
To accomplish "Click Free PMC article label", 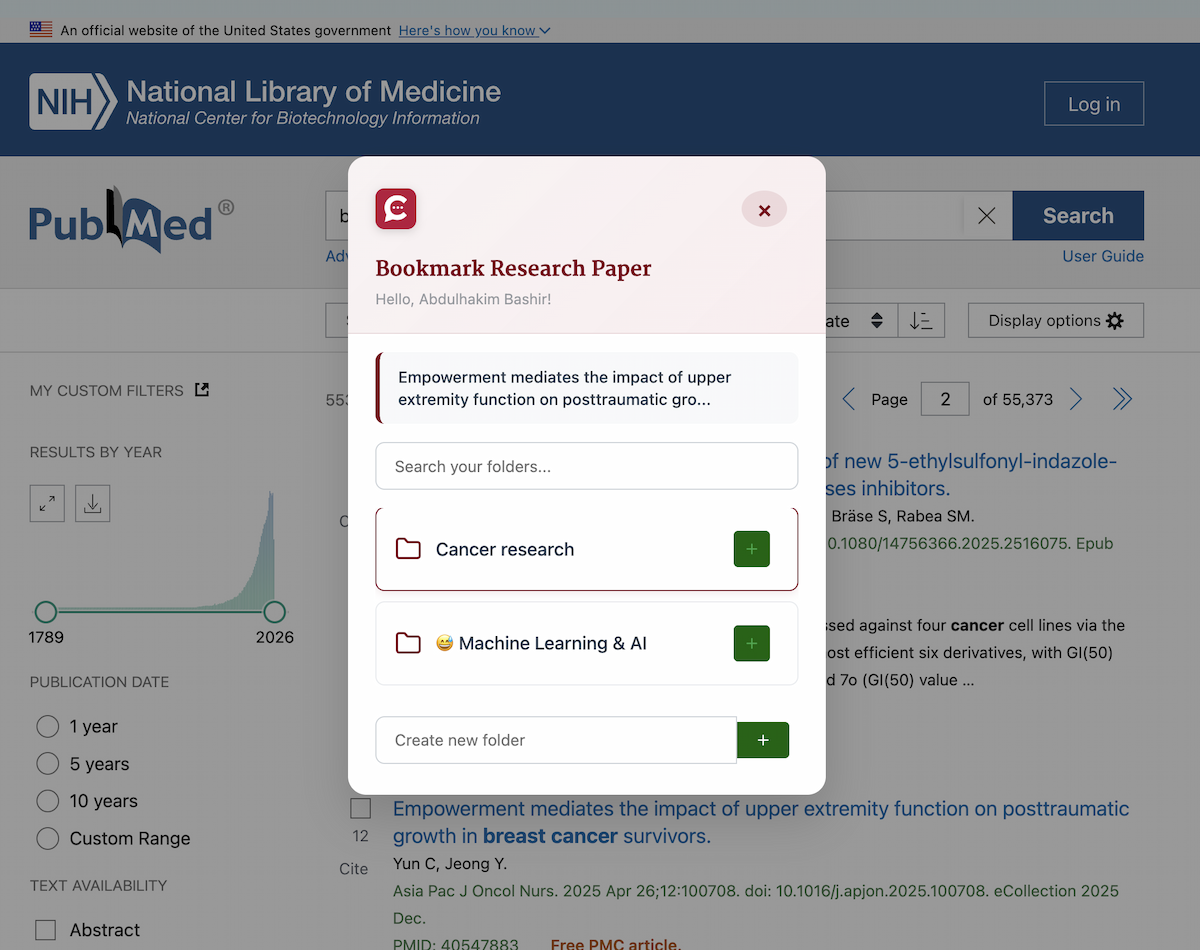I will click(616, 944).
